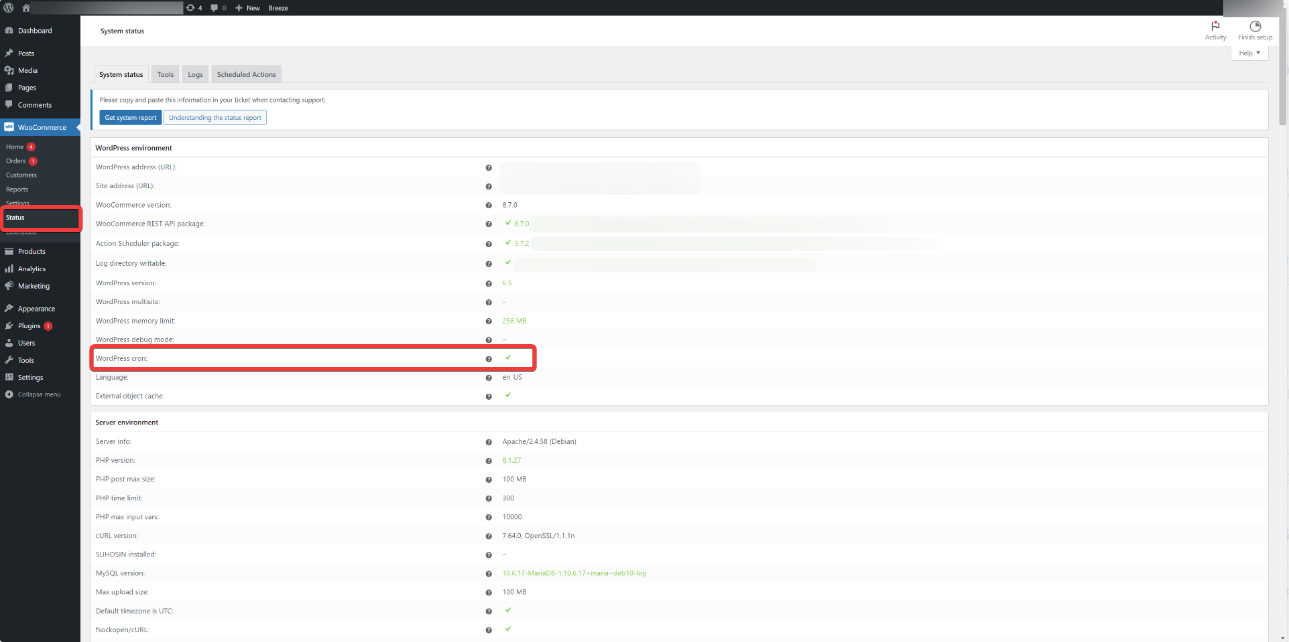Click the WordPress logo in admin bar
The image size is (1289, 642).
pyautogui.click(x=9, y=7)
